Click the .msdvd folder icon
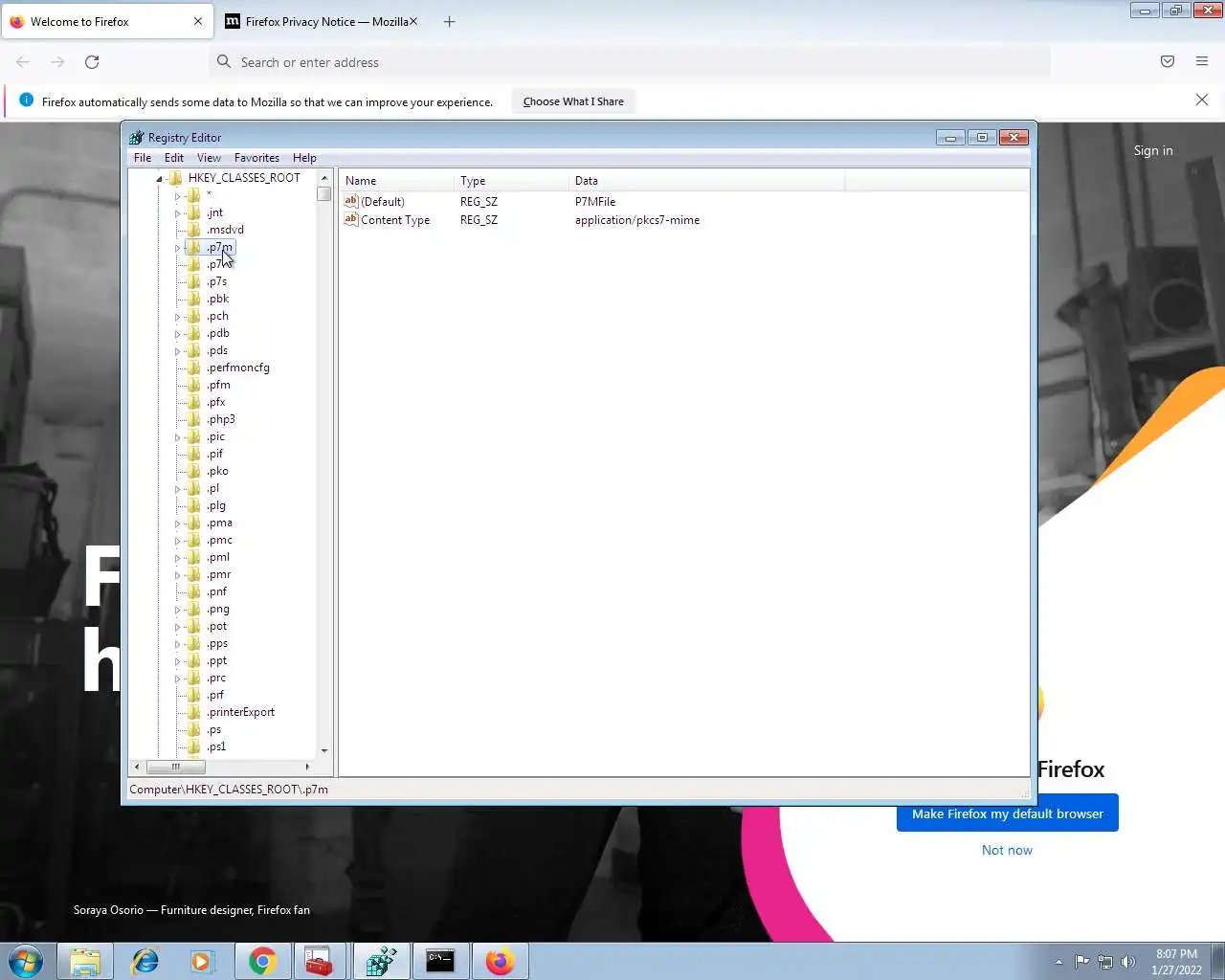 [194, 230]
